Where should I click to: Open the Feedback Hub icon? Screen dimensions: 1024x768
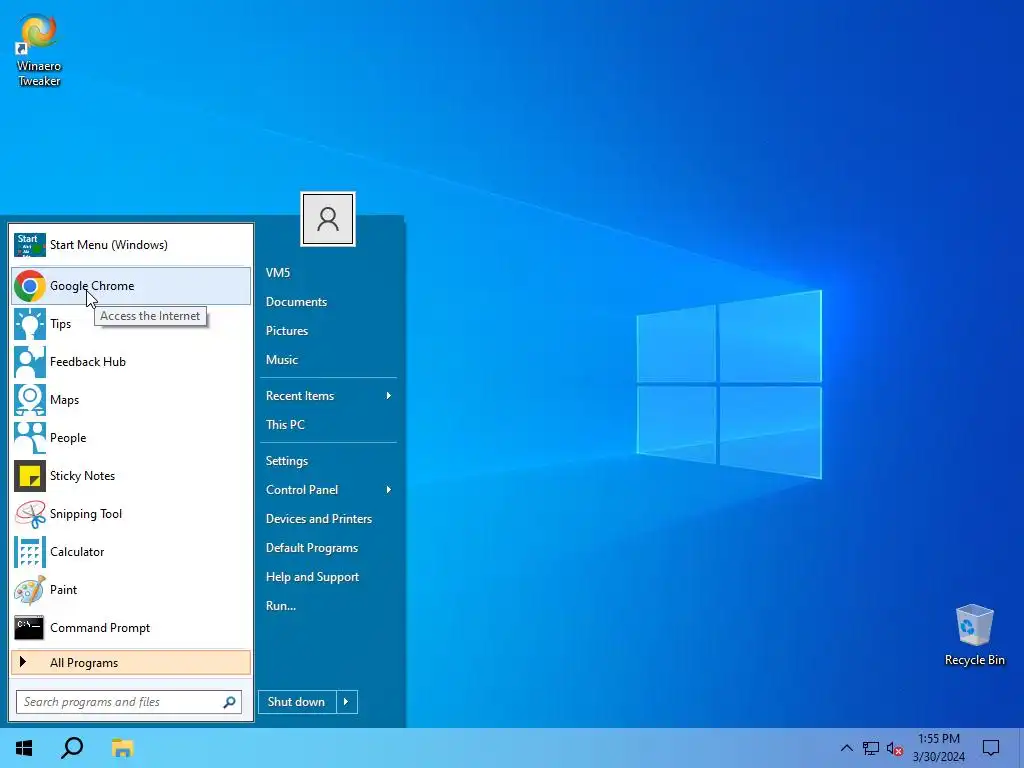point(30,362)
